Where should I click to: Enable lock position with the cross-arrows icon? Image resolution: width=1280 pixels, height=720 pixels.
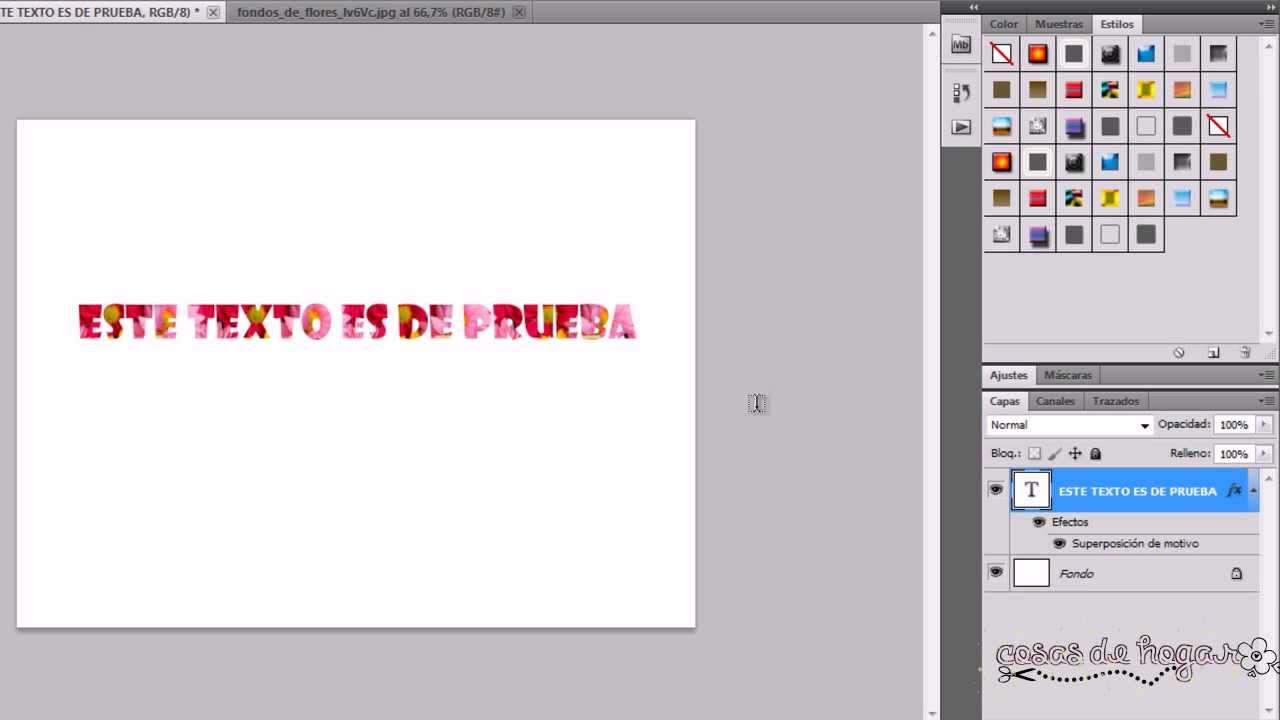1075,454
